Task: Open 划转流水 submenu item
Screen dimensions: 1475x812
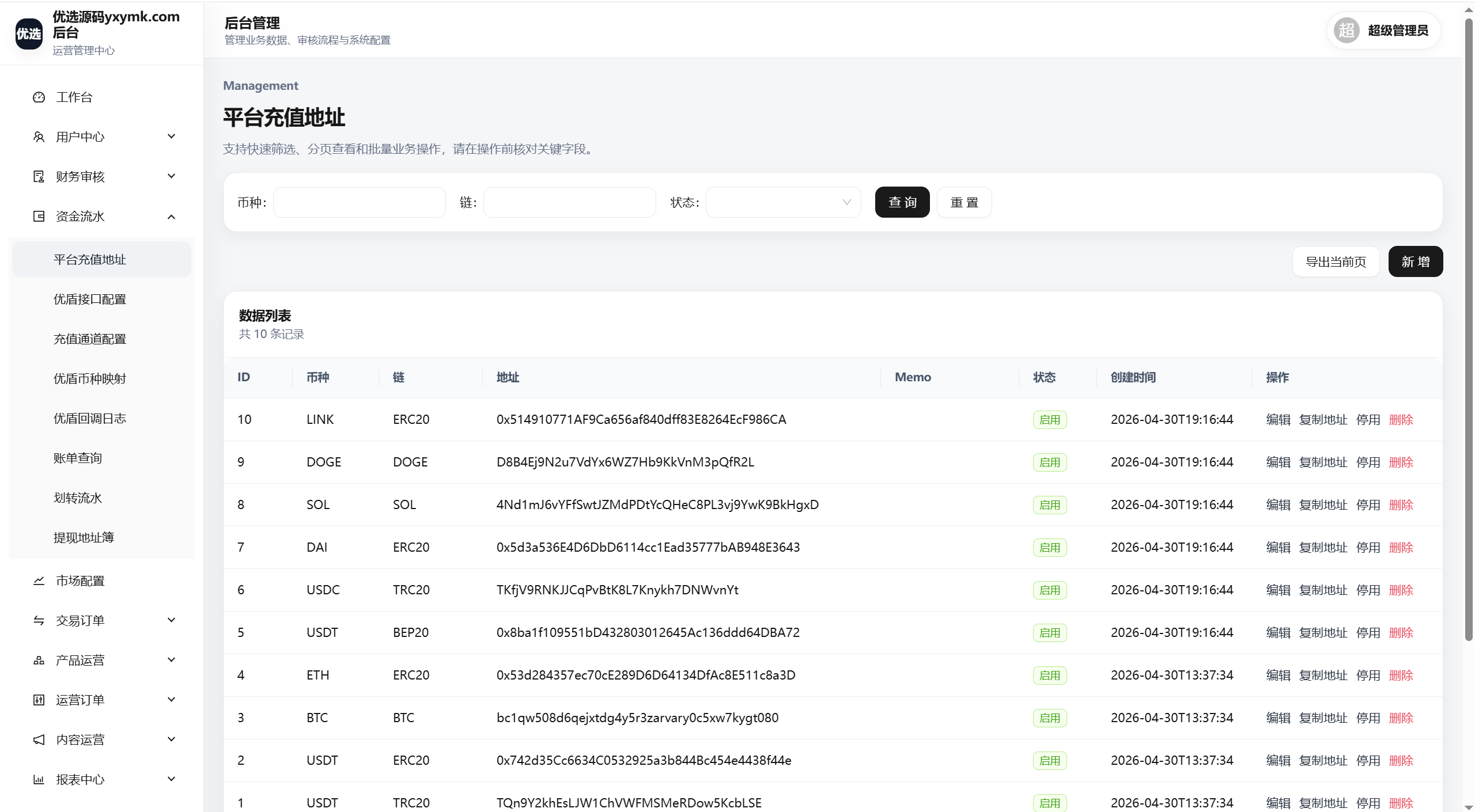Action: tap(102, 498)
